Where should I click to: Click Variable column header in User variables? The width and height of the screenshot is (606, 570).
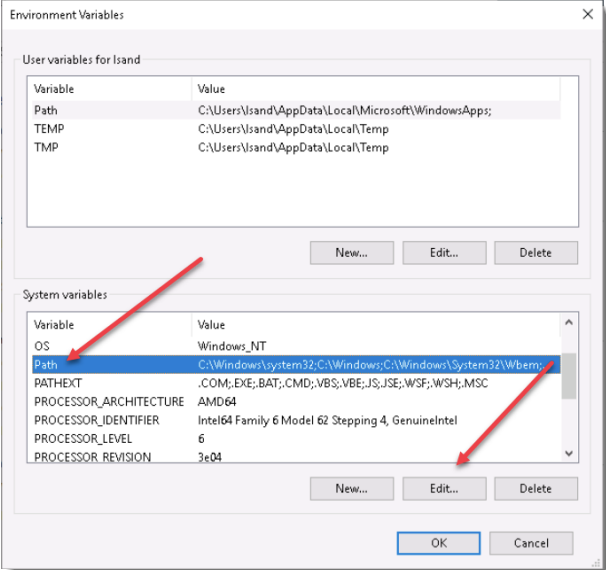(x=112, y=89)
